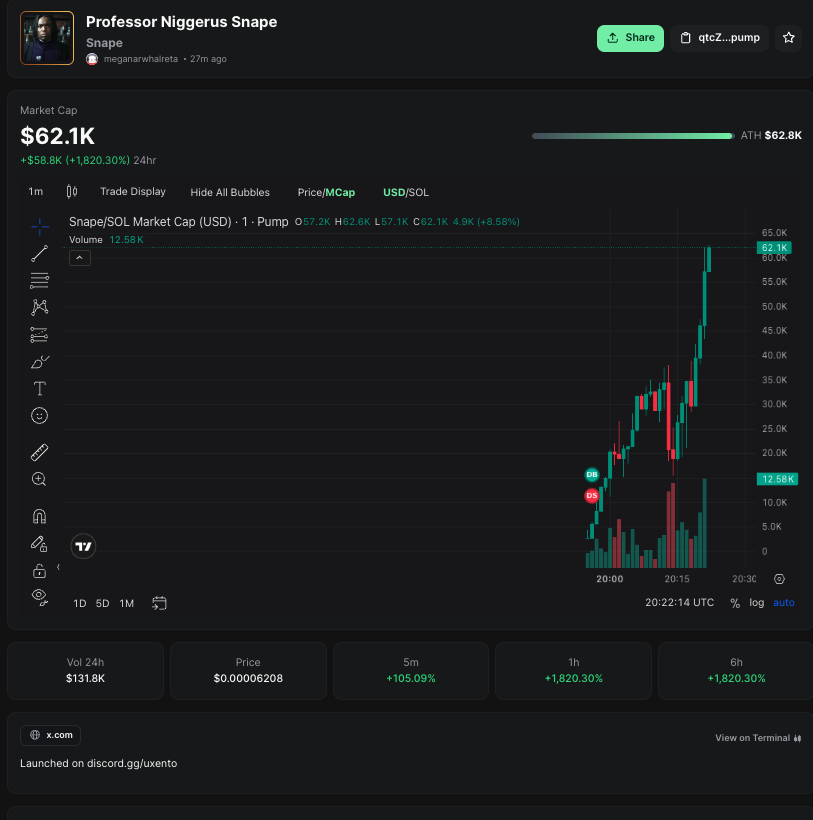Toggle auto scale mode
The height and width of the screenshot is (820, 813).
[x=784, y=602]
